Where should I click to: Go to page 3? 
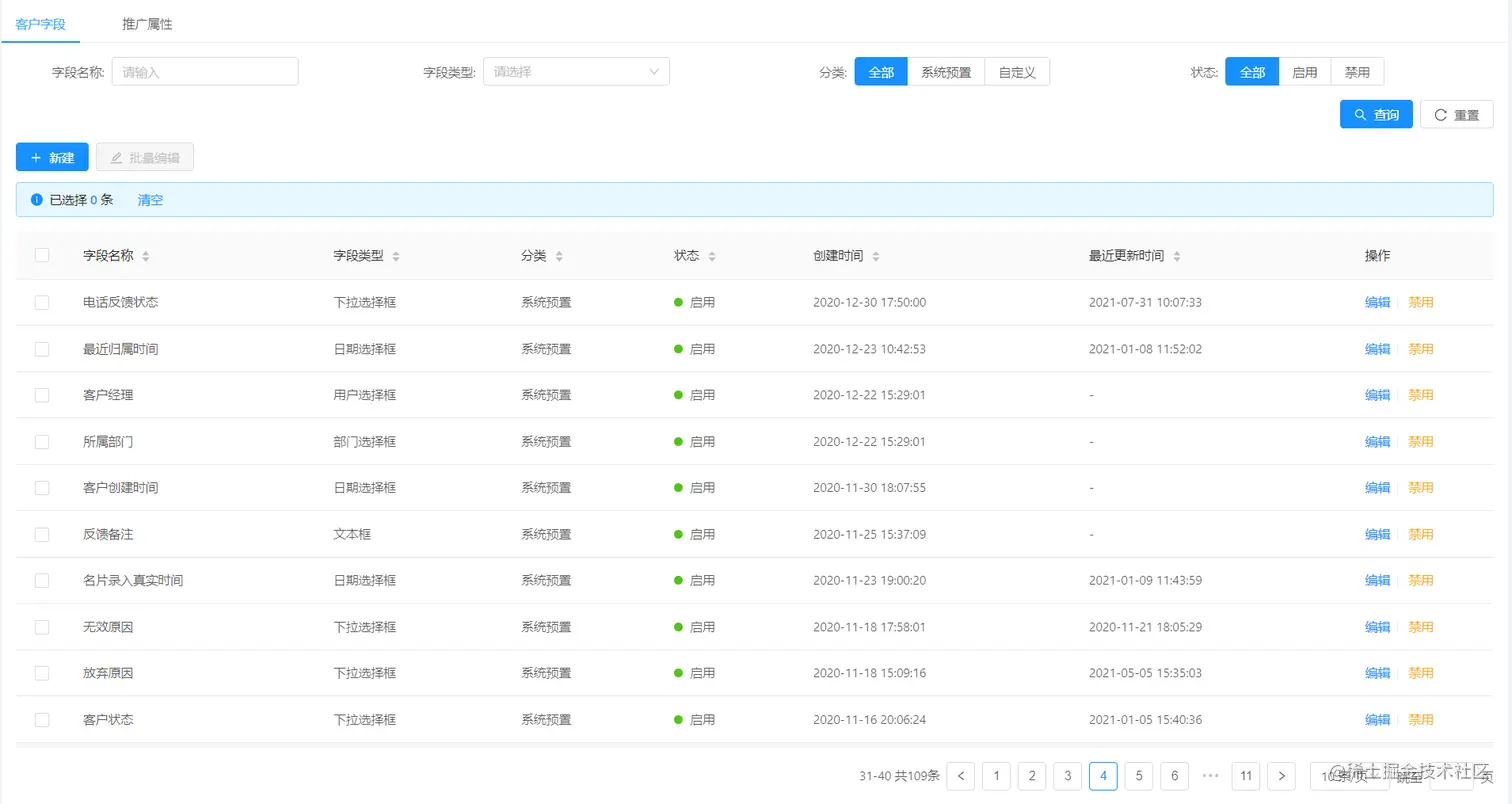1067,775
